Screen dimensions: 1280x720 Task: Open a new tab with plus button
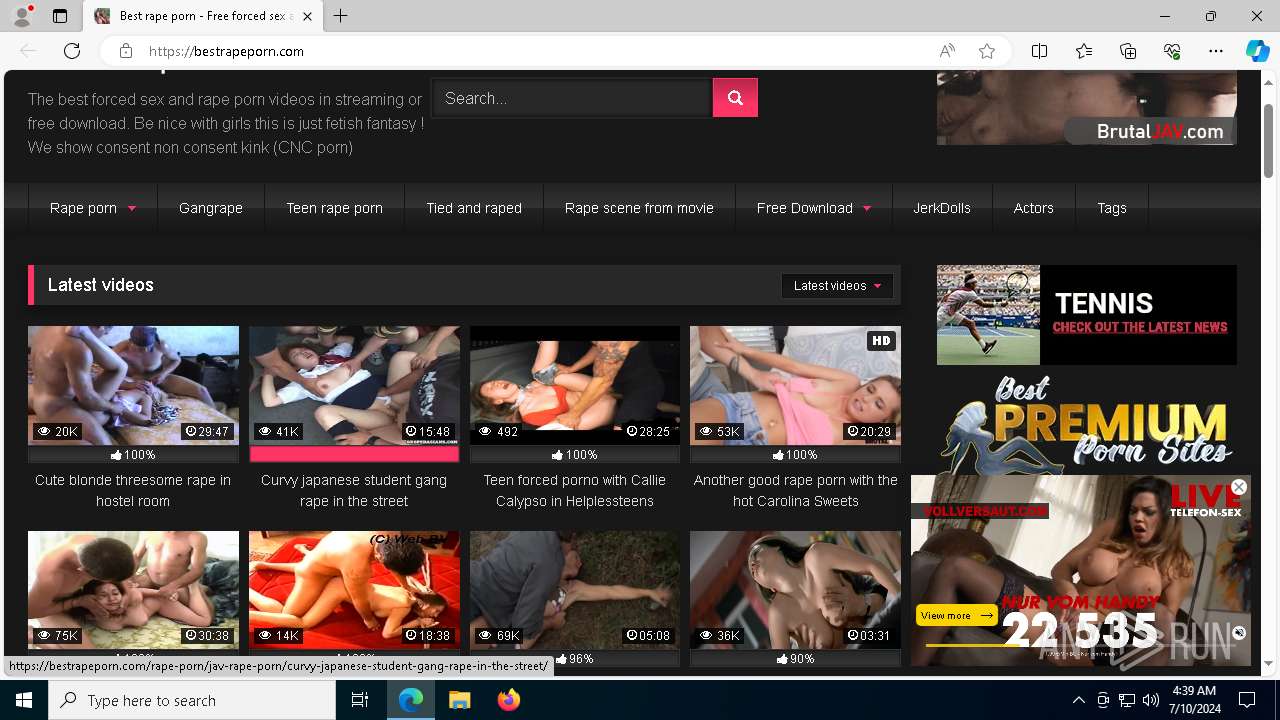[x=341, y=16]
